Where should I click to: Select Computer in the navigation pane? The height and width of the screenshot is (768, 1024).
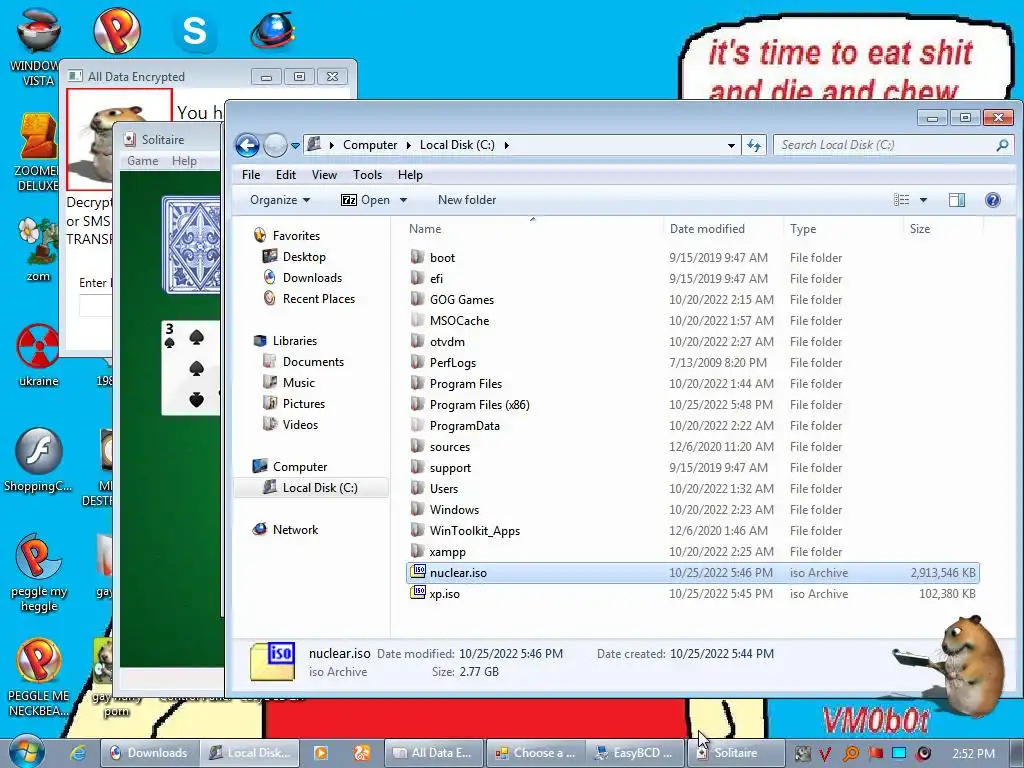click(x=300, y=467)
